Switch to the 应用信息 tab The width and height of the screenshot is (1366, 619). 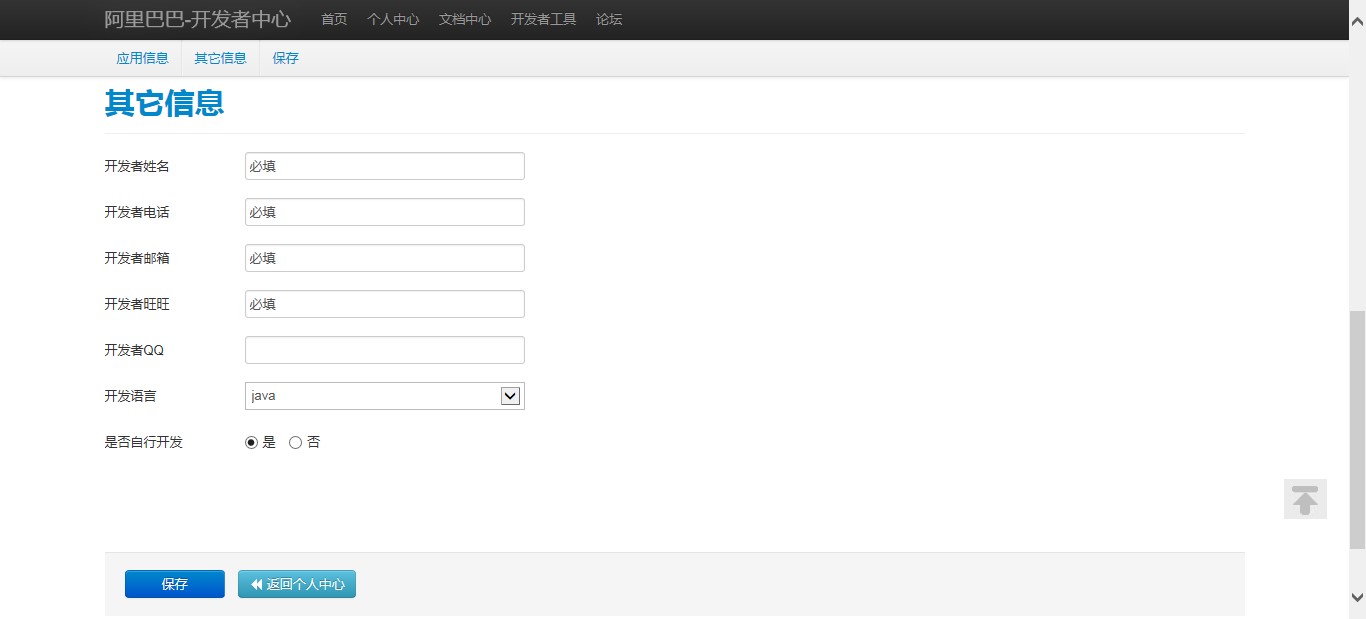click(142, 58)
